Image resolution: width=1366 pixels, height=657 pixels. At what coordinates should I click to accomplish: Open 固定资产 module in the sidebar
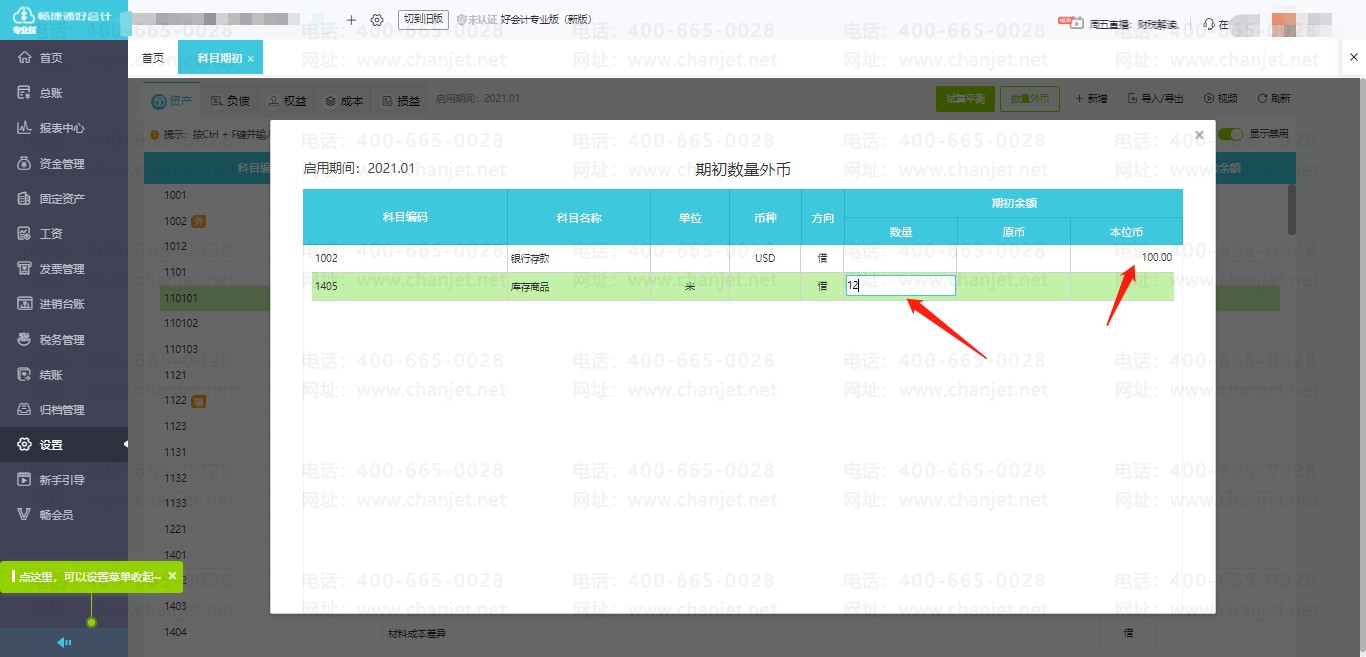[60, 199]
